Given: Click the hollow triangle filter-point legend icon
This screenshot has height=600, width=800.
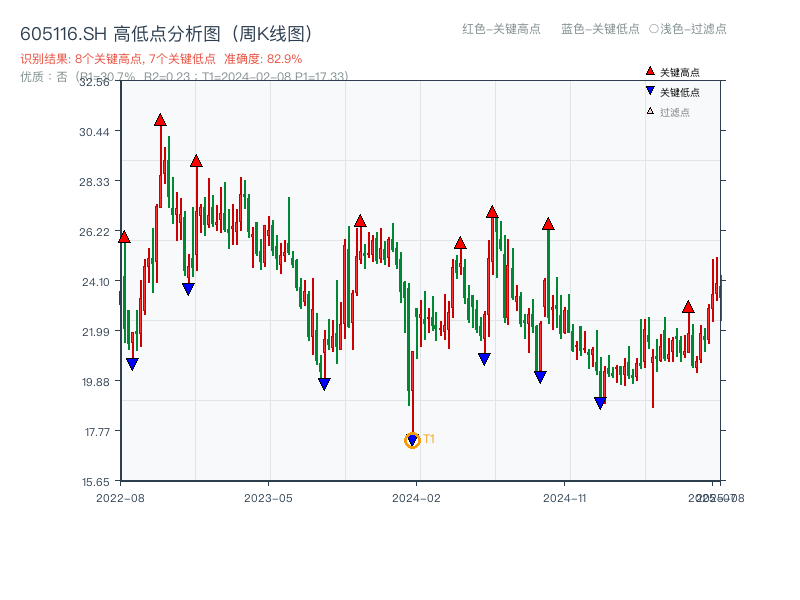Looking at the screenshot, I should (650, 111).
